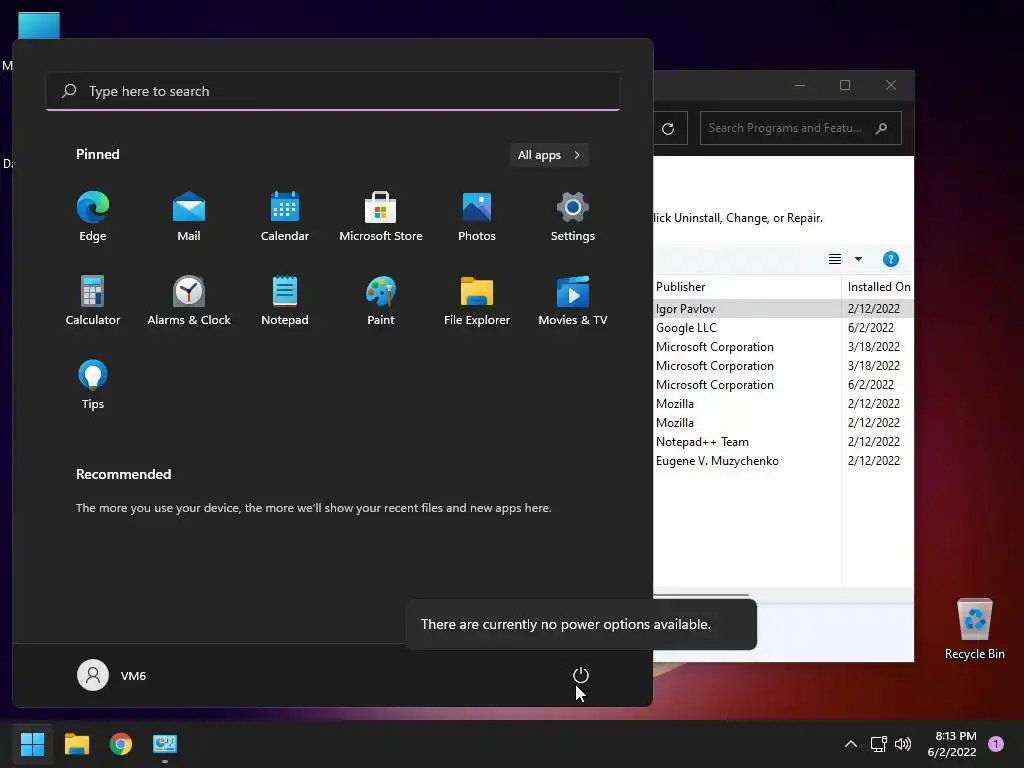Show hidden system tray icons
Image resolution: width=1024 pixels, height=768 pixels.
pyautogui.click(x=850, y=744)
